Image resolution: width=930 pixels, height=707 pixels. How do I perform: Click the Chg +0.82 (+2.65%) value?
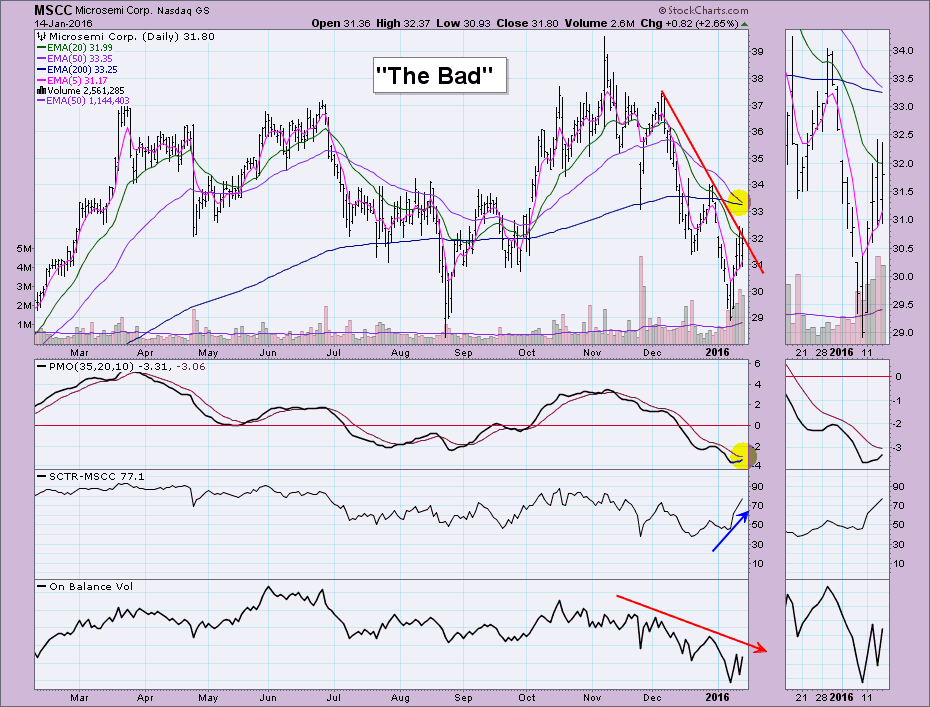689,24
